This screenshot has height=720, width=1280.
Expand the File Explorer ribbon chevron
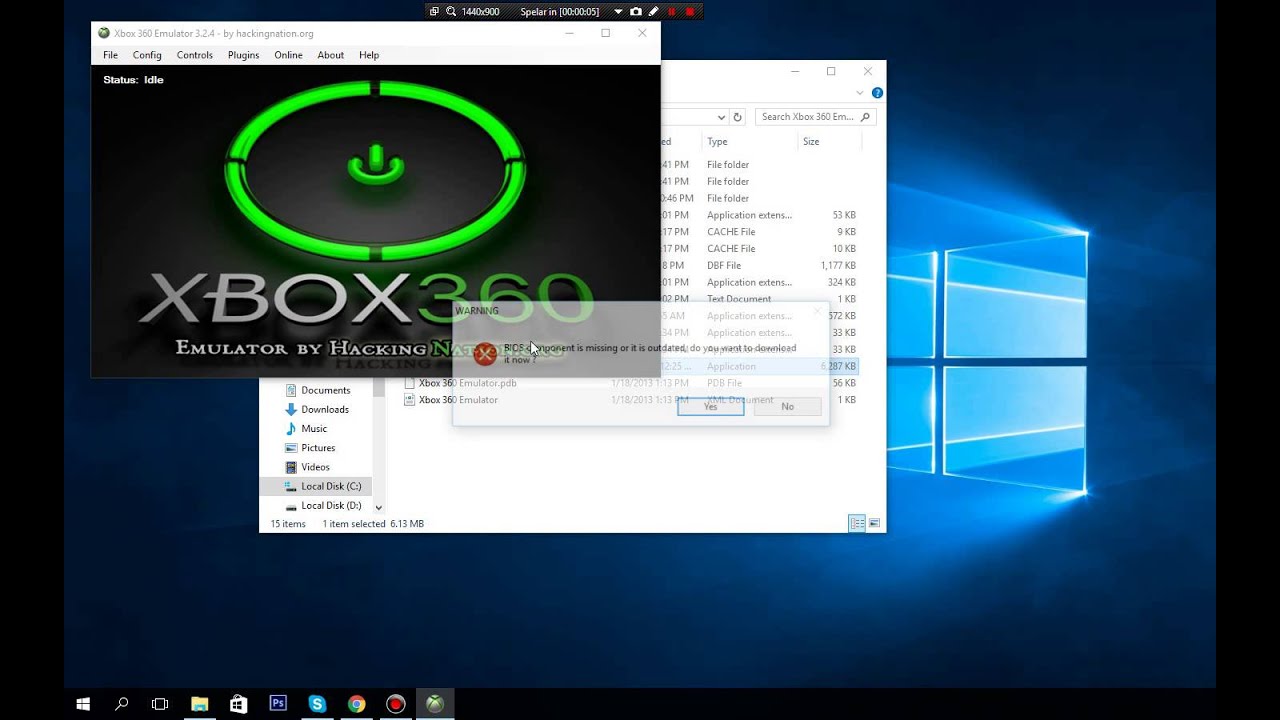860,93
